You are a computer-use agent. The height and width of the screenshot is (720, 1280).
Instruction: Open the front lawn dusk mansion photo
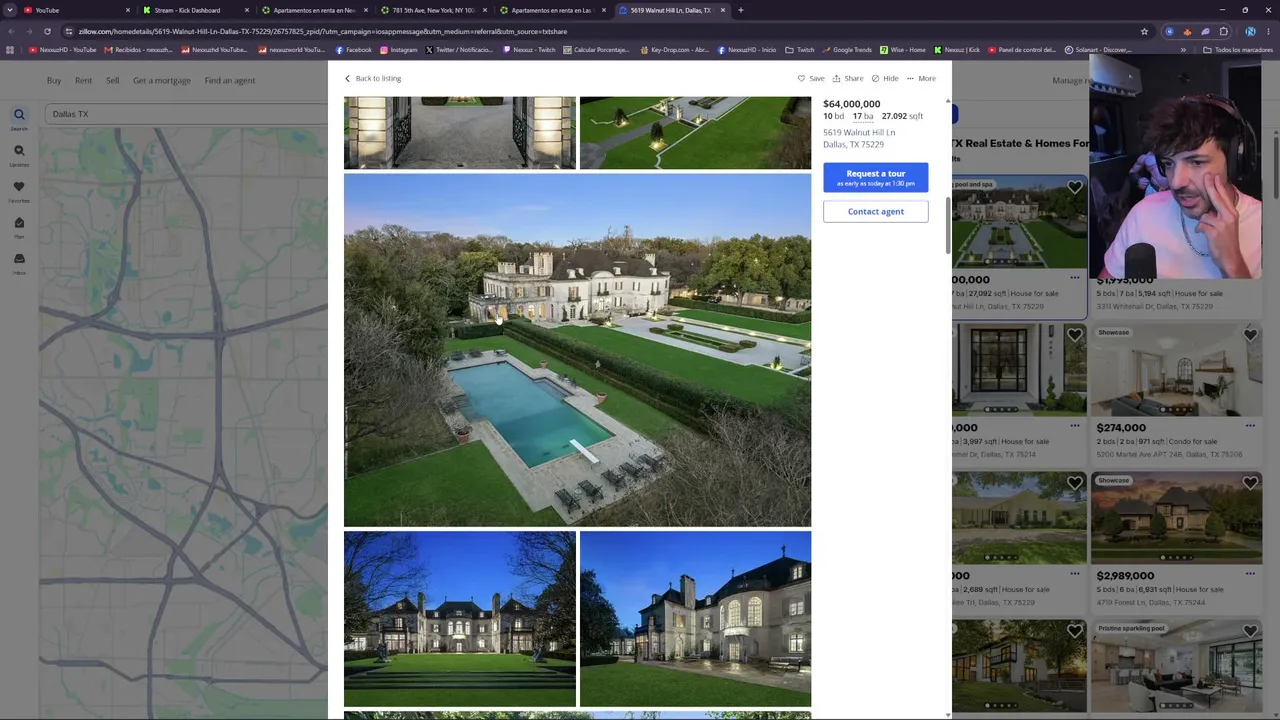460,619
